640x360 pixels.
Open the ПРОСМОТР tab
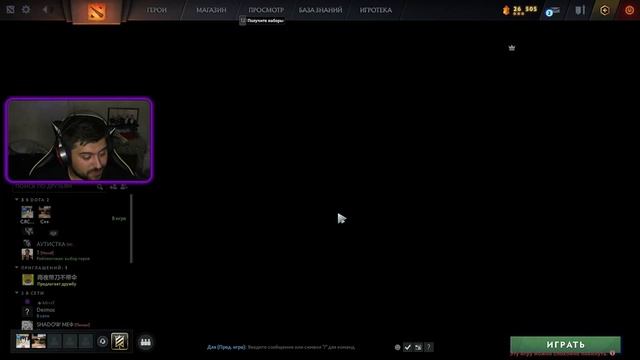coord(266,10)
